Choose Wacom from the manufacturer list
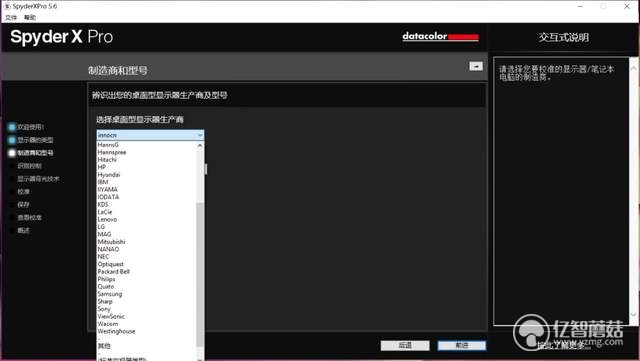The image size is (640, 361). click(x=147, y=324)
